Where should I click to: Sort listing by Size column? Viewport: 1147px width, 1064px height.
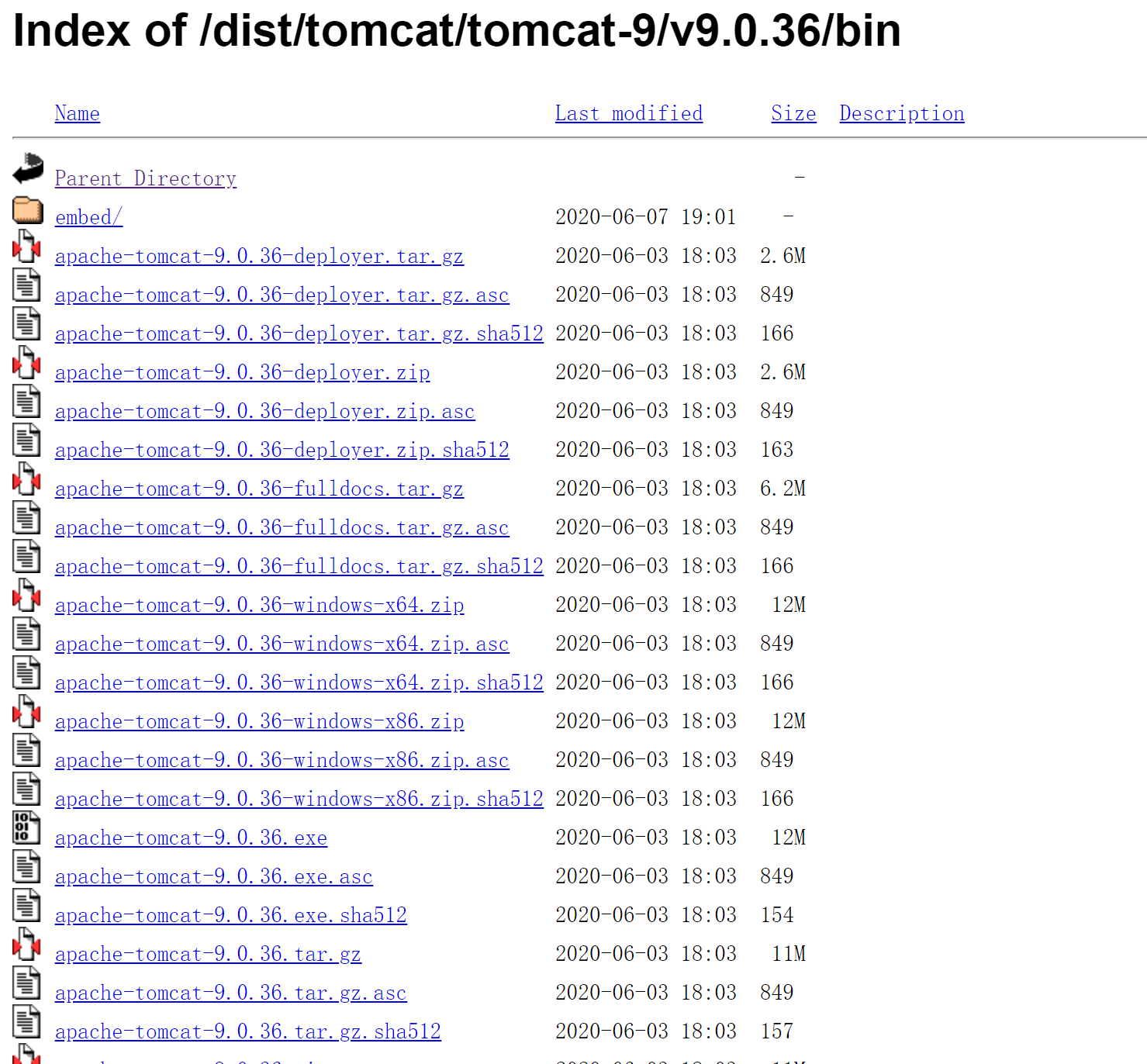793,114
